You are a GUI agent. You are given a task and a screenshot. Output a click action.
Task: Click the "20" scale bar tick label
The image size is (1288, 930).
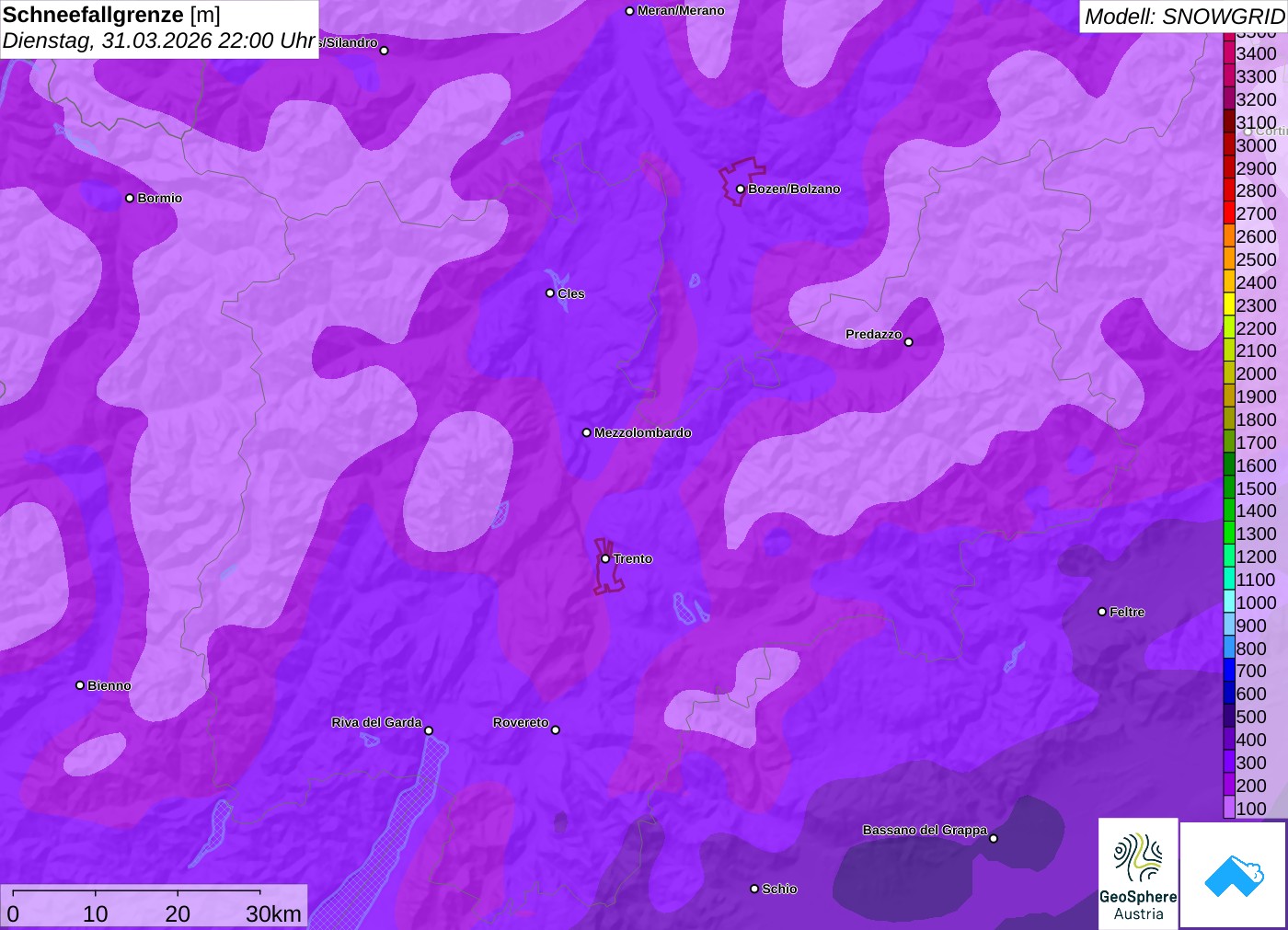[178, 913]
